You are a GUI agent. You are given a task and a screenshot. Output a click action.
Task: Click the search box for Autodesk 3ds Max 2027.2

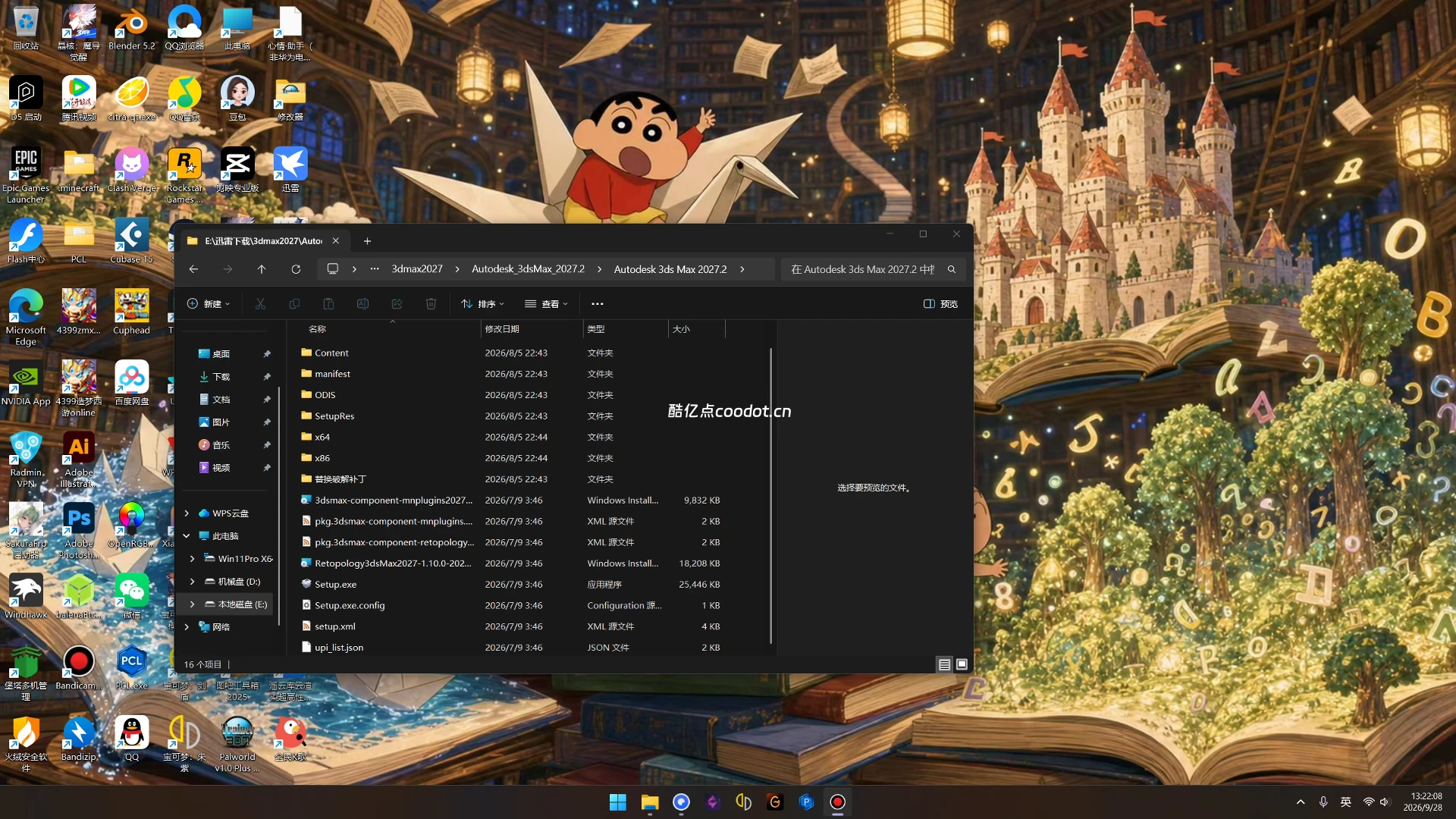coord(872,269)
